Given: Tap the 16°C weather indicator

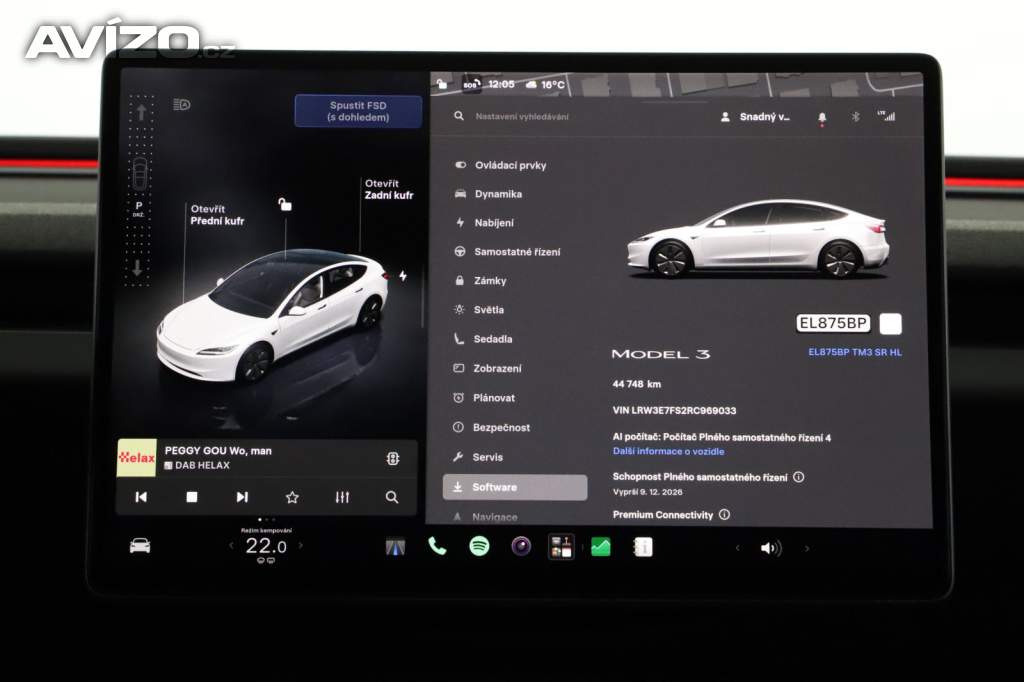Looking at the screenshot, I should tap(545, 84).
